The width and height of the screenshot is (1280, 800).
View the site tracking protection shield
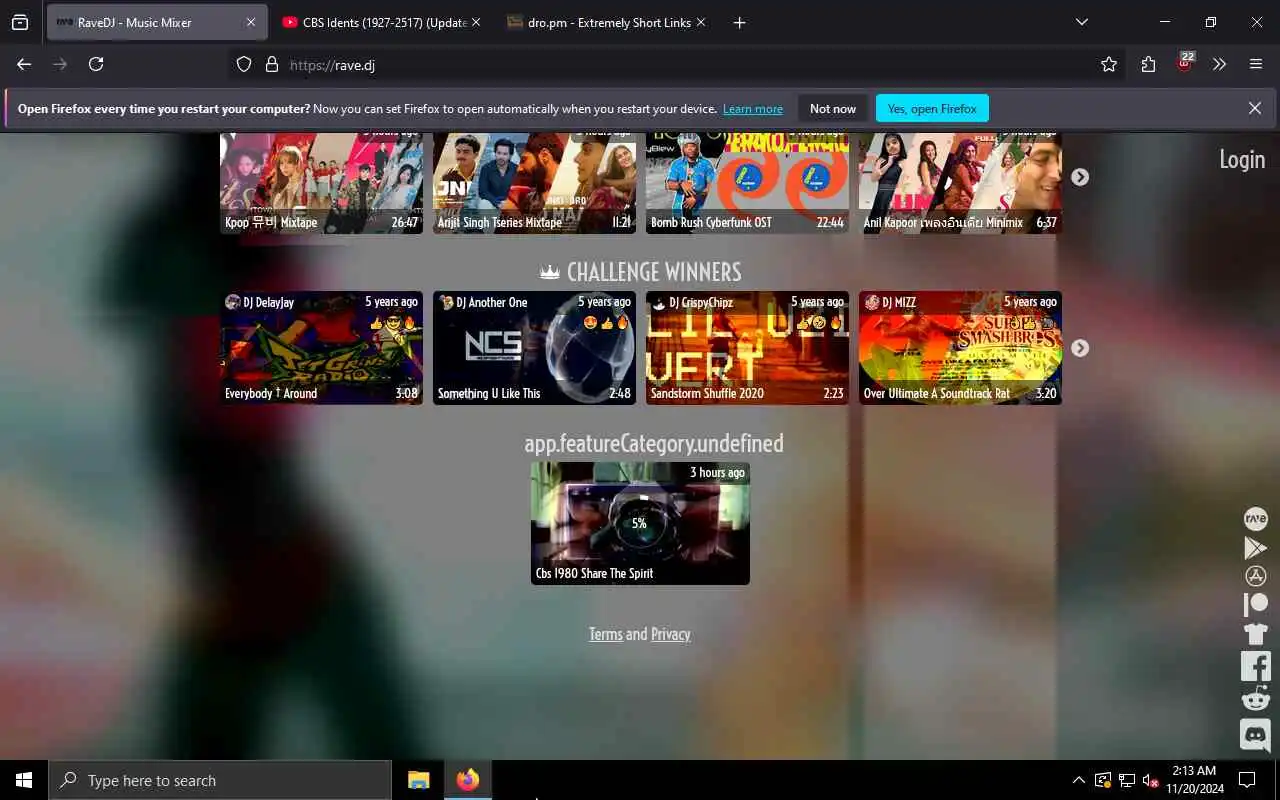pyautogui.click(x=244, y=64)
